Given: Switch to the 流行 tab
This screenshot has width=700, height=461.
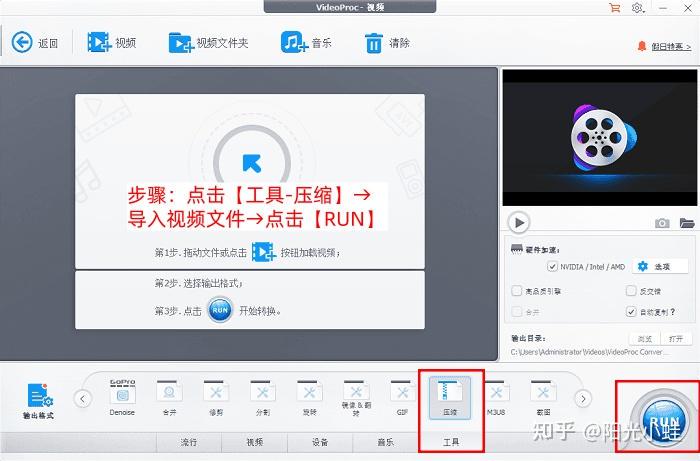Looking at the screenshot, I should 189,441.
